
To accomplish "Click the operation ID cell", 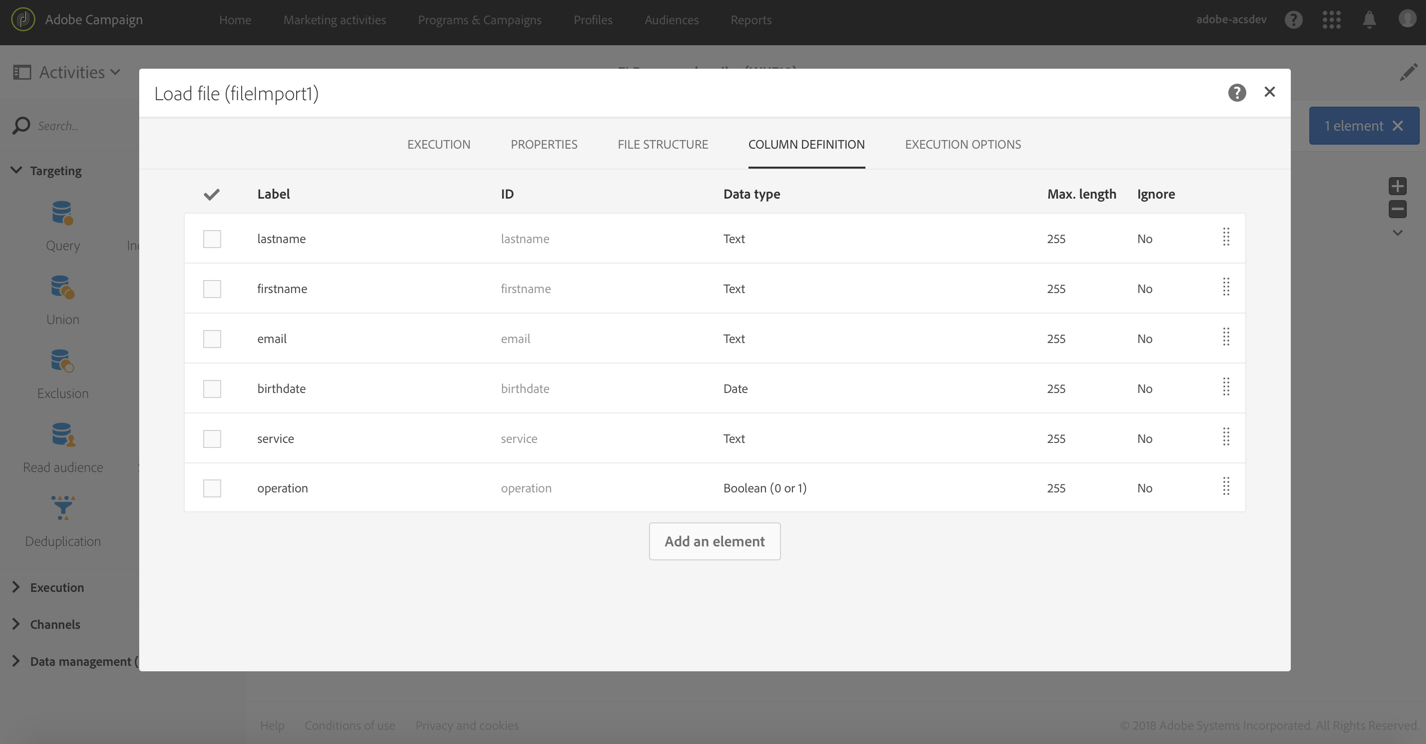I will [526, 488].
